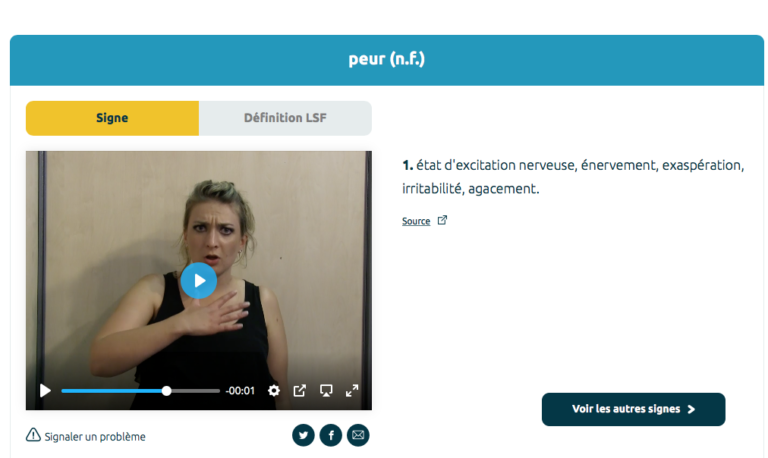This screenshot has height=458, width=768.
Task: Play the video from the control bar
Action: pos(45,390)
